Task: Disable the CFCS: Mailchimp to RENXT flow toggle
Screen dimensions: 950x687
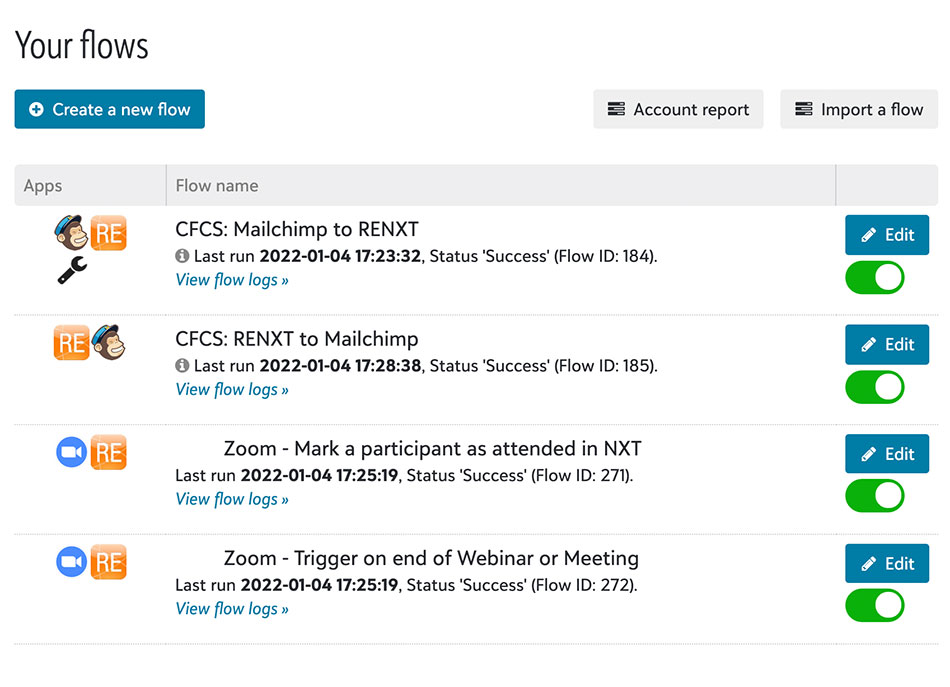Action: pos(874,278)
